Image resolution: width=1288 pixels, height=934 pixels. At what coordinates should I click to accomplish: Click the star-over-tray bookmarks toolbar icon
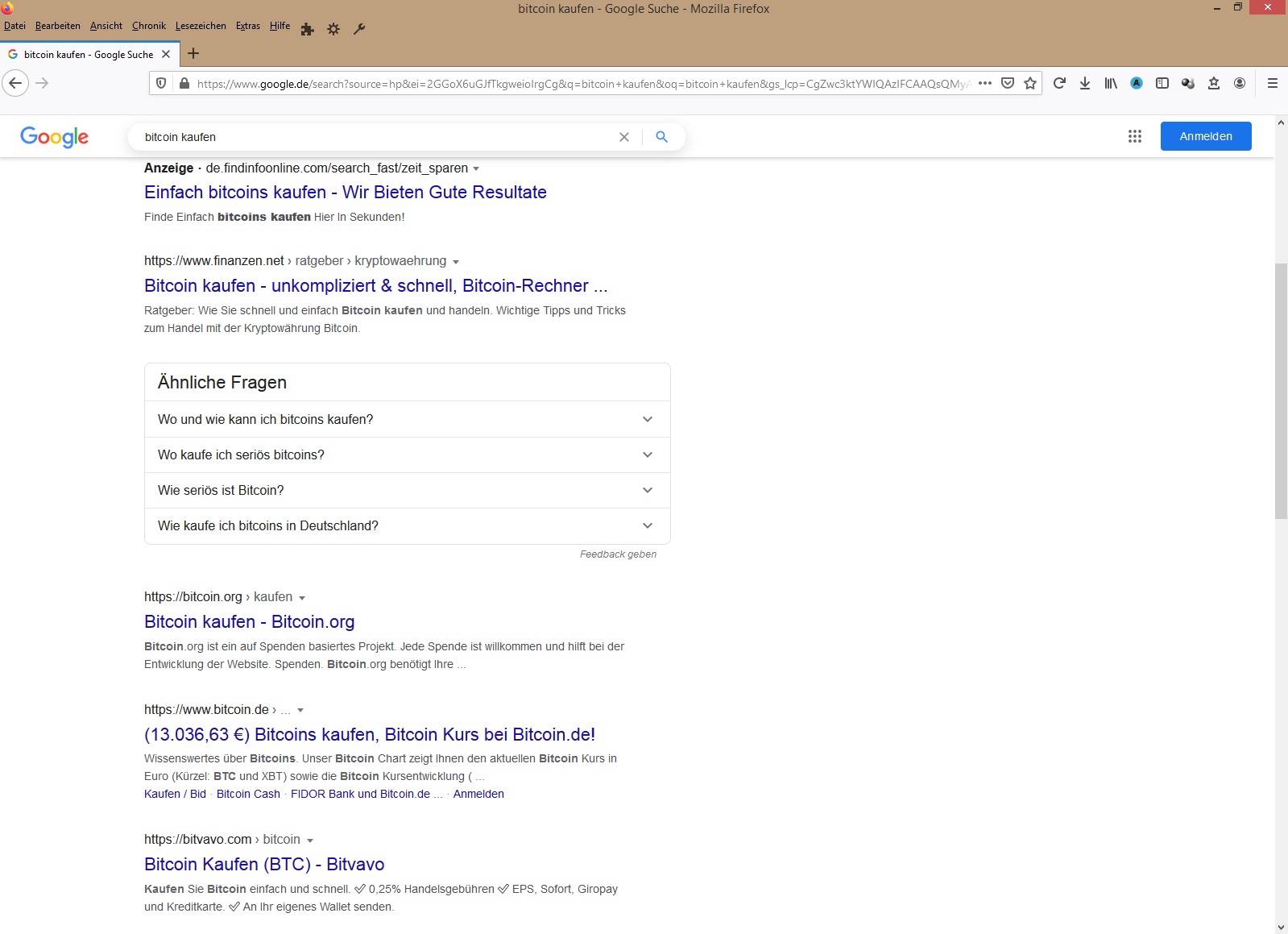(1214, 83)
